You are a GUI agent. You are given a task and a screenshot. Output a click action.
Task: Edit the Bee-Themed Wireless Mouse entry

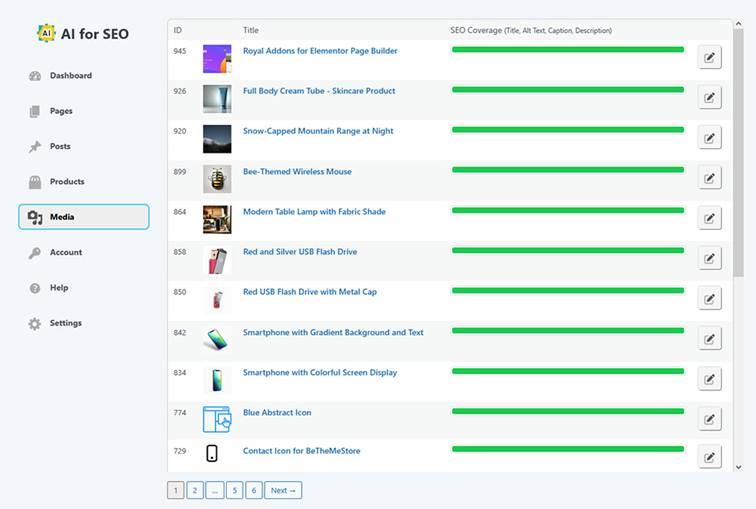coord(709,178)
